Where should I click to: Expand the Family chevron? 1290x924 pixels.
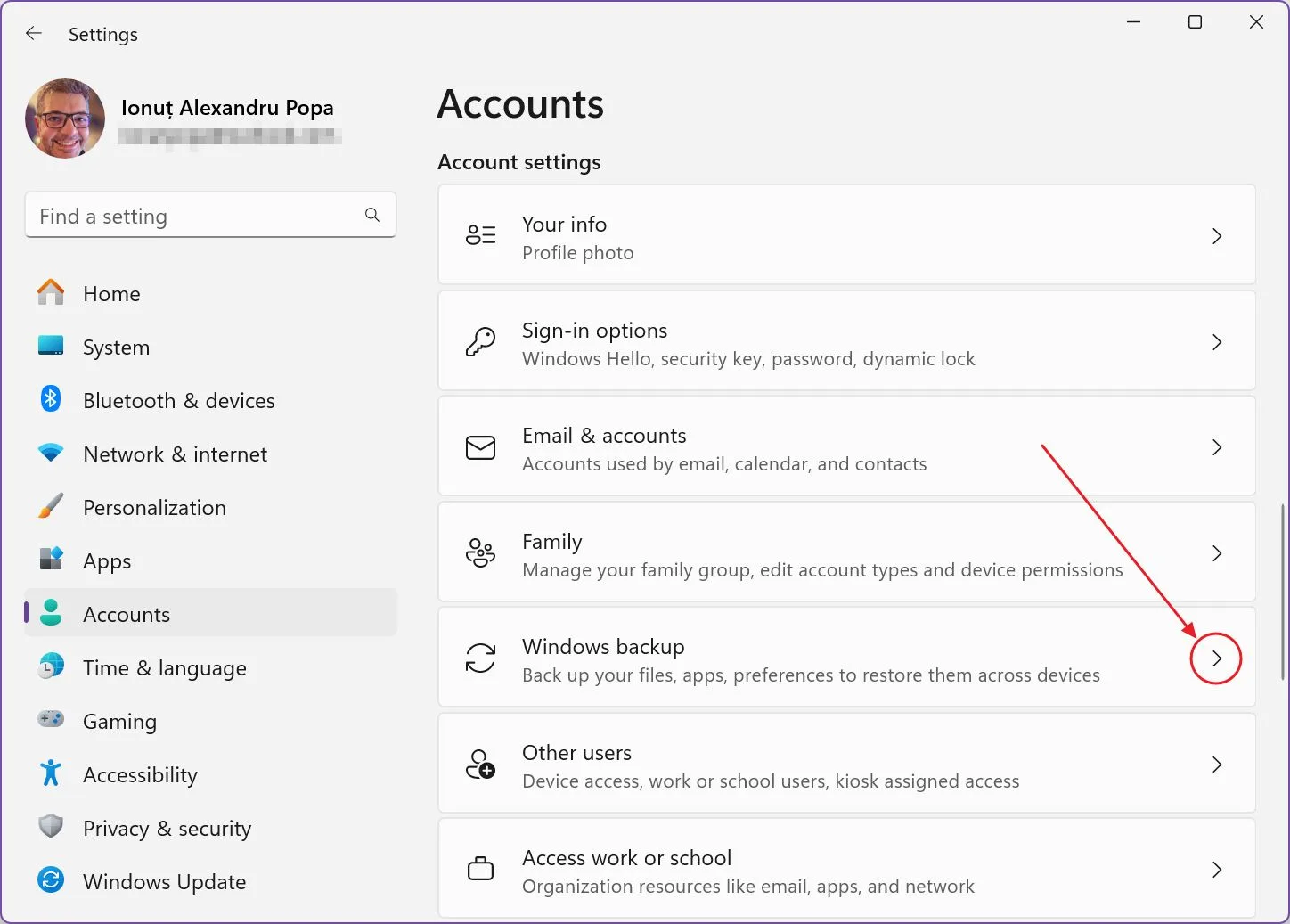click(x=1216, y=553)
